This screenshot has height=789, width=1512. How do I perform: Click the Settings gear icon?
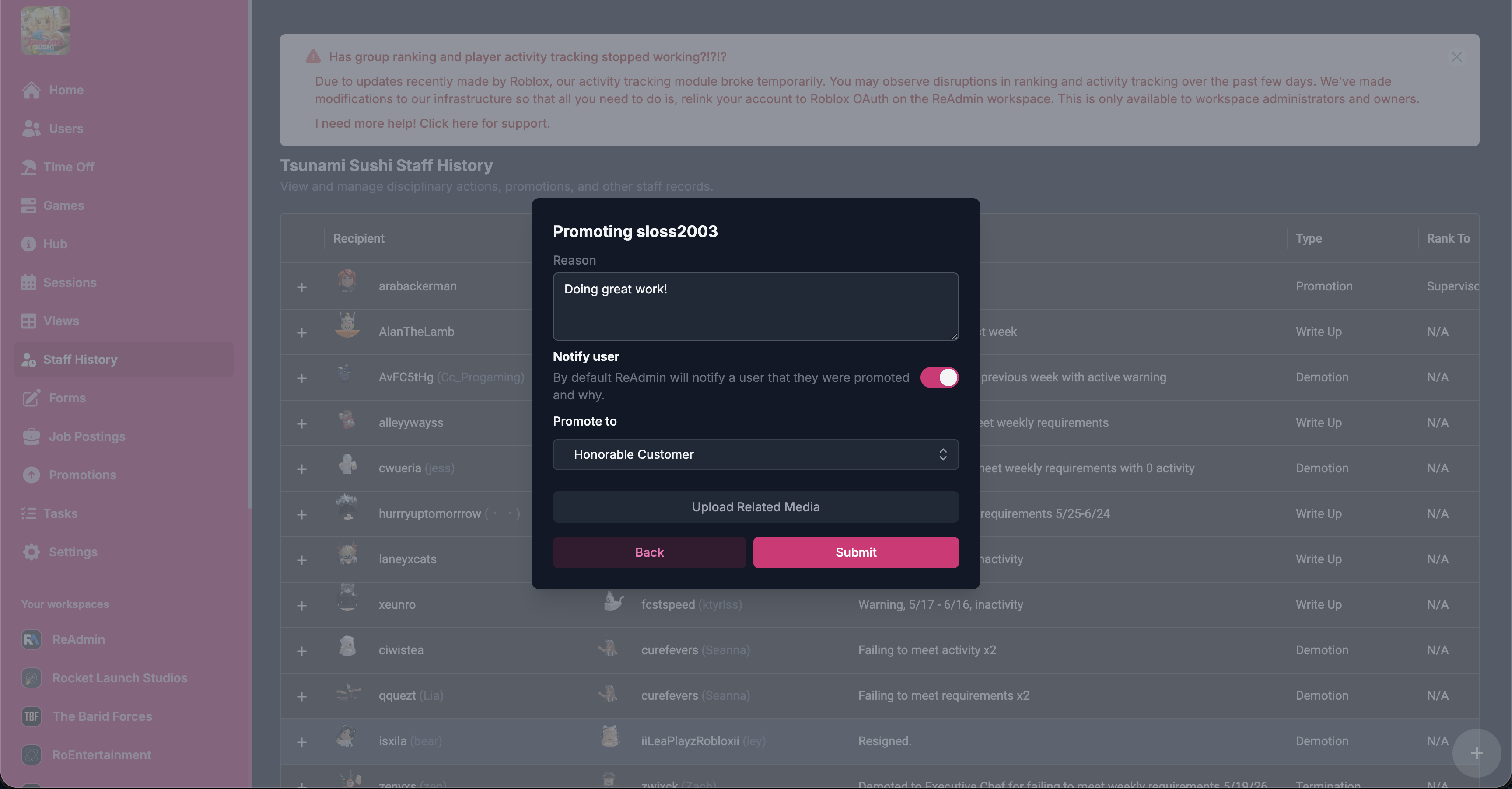point(31,552)
